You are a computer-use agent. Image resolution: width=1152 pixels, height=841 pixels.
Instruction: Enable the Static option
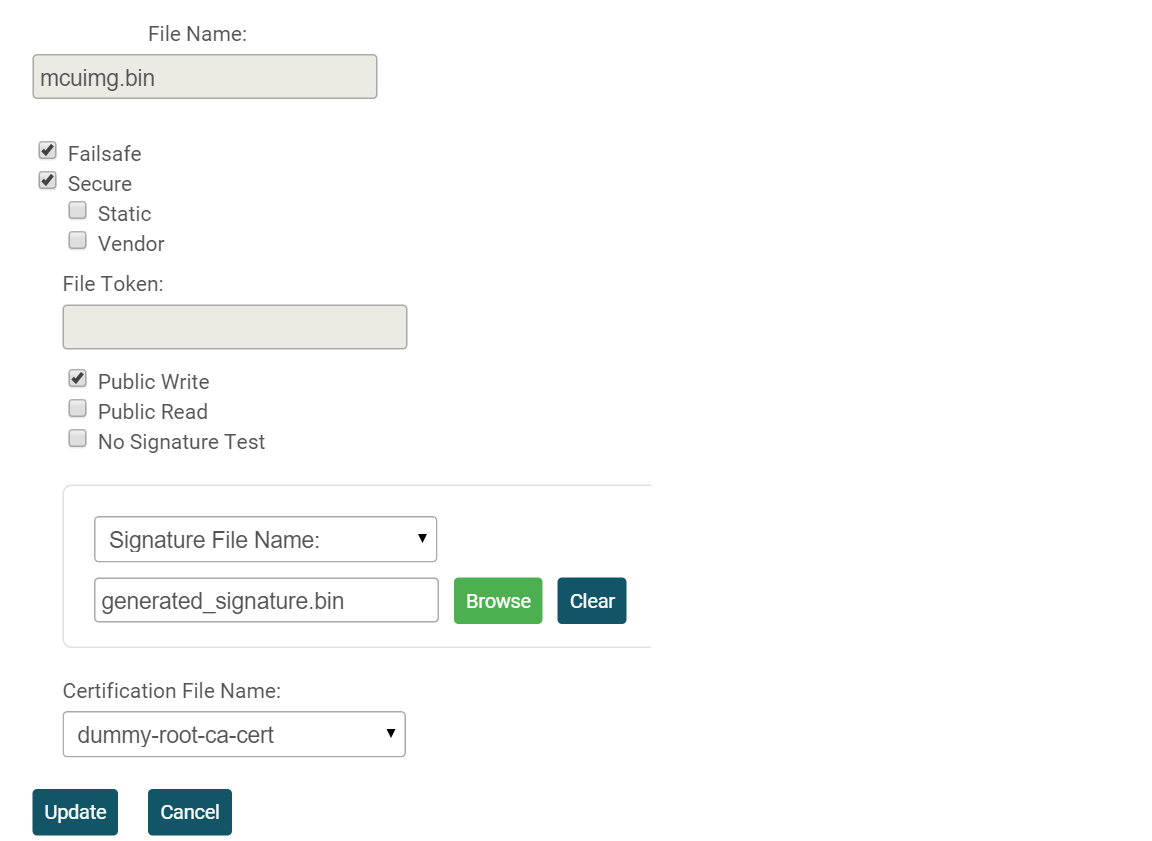[77, 211]
